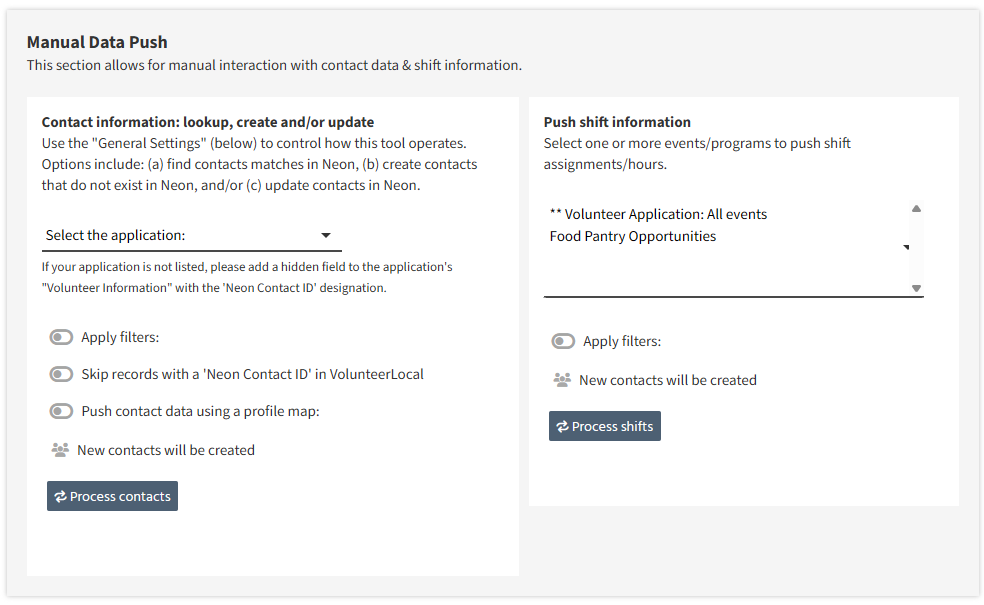The image size is (984, 605).
Task: Click the events list scrollbar track
Action: (916, 249)
